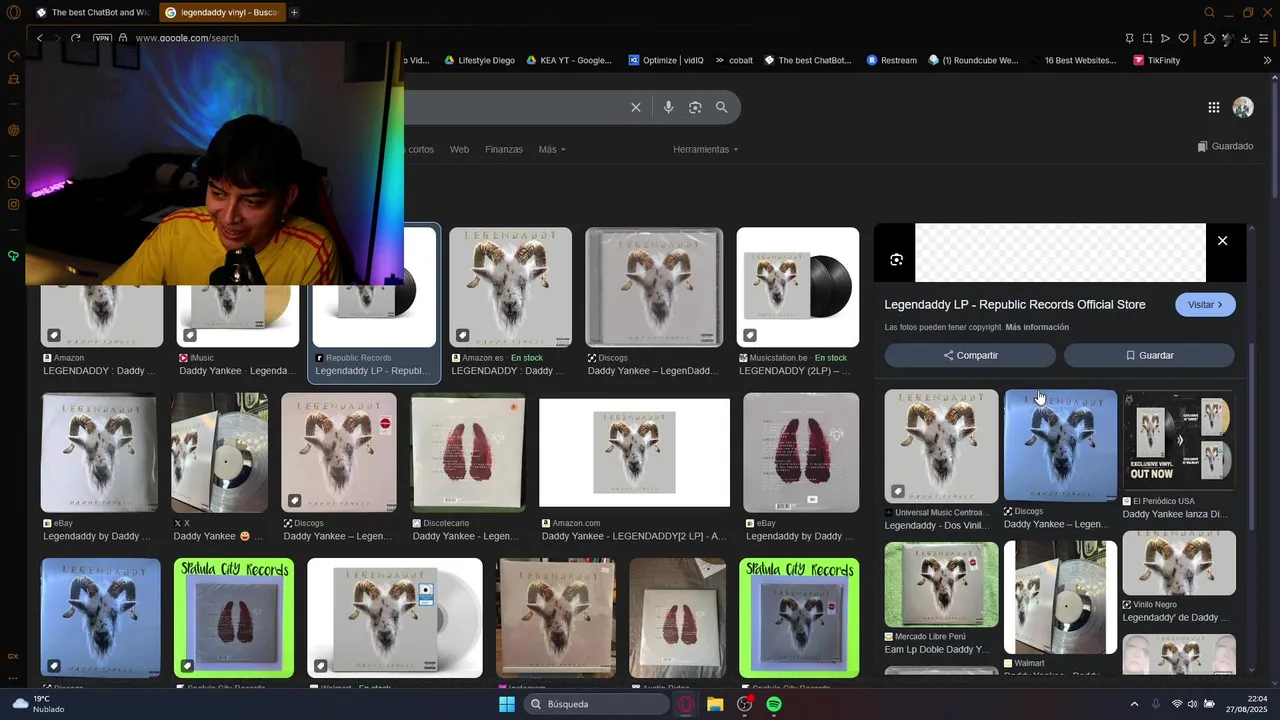Open the Google apps grid
Viewport: 1280px width, 720px height.
(1213, 107)
